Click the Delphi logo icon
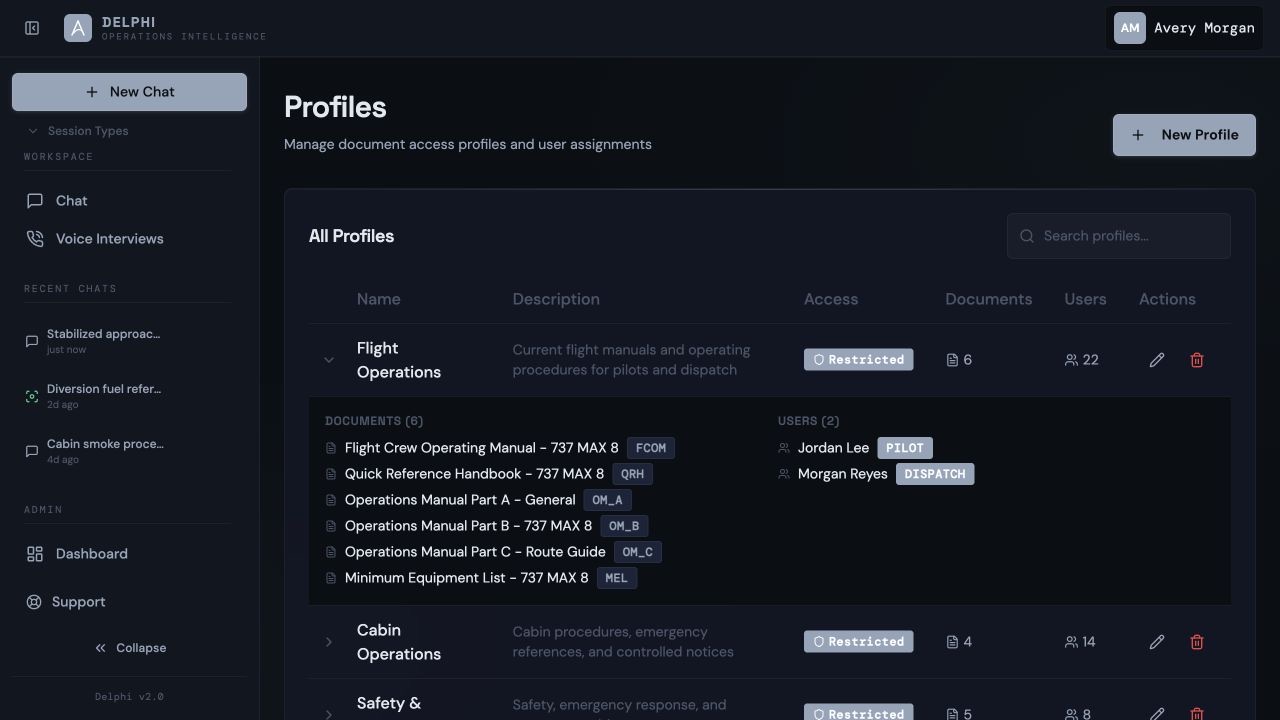The height and width of the screenshot is (720, 1280). [78, 28]
